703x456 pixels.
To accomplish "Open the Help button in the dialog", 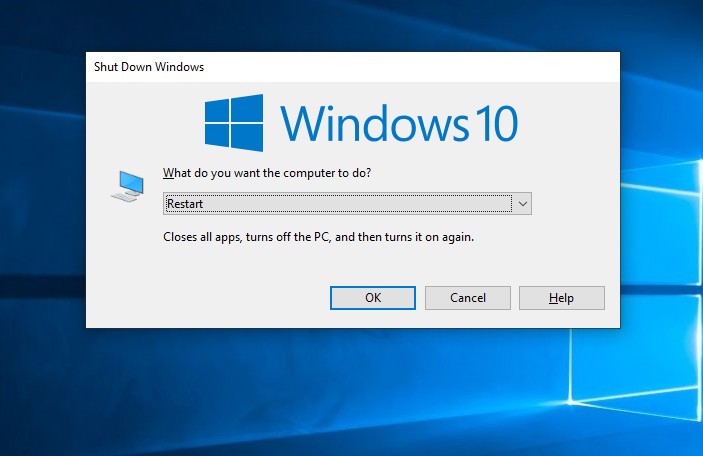I will [x=561, y=298].
